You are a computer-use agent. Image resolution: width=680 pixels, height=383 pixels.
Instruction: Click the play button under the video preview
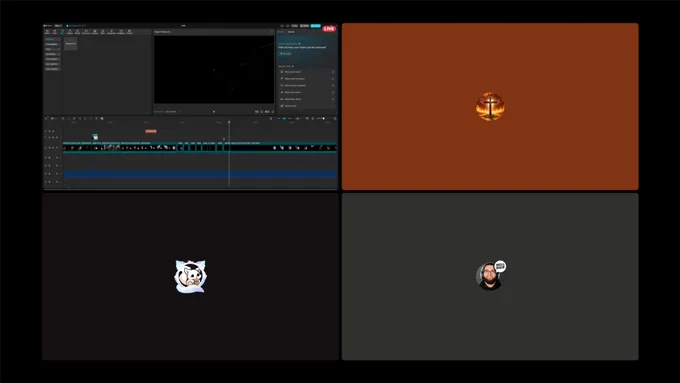coord(214,111)
